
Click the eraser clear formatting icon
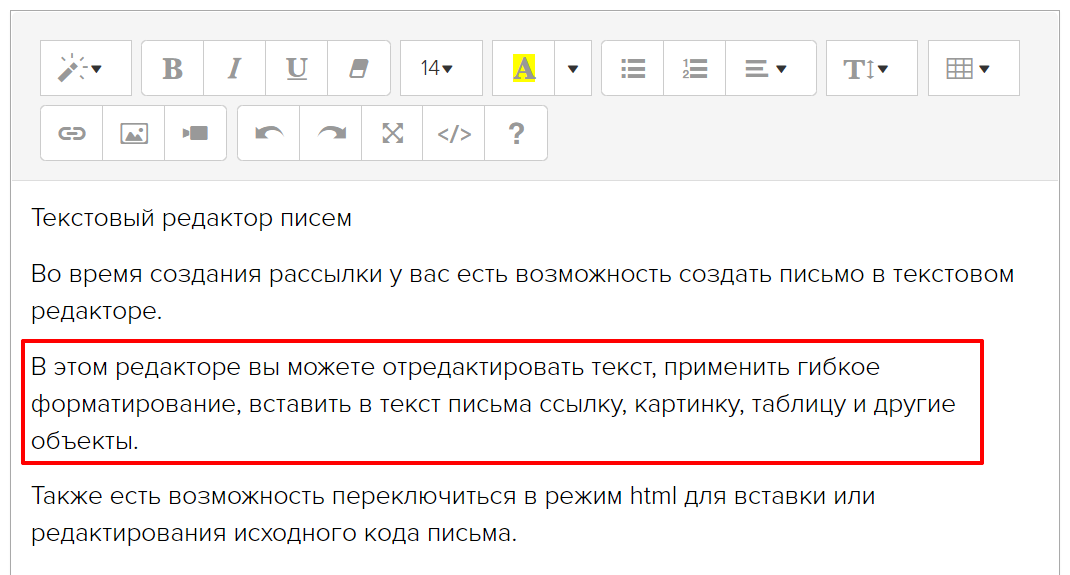[x=359, y=68]
